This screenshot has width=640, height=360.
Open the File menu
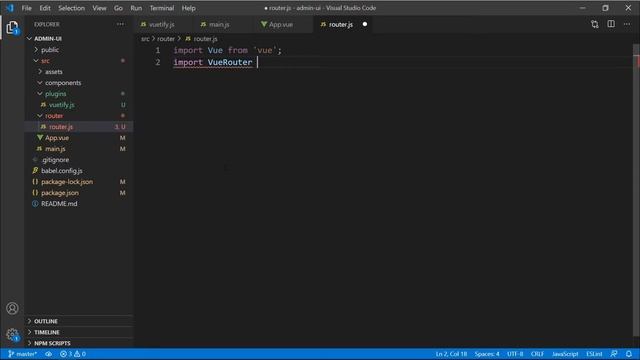click(x=27, y=8)
